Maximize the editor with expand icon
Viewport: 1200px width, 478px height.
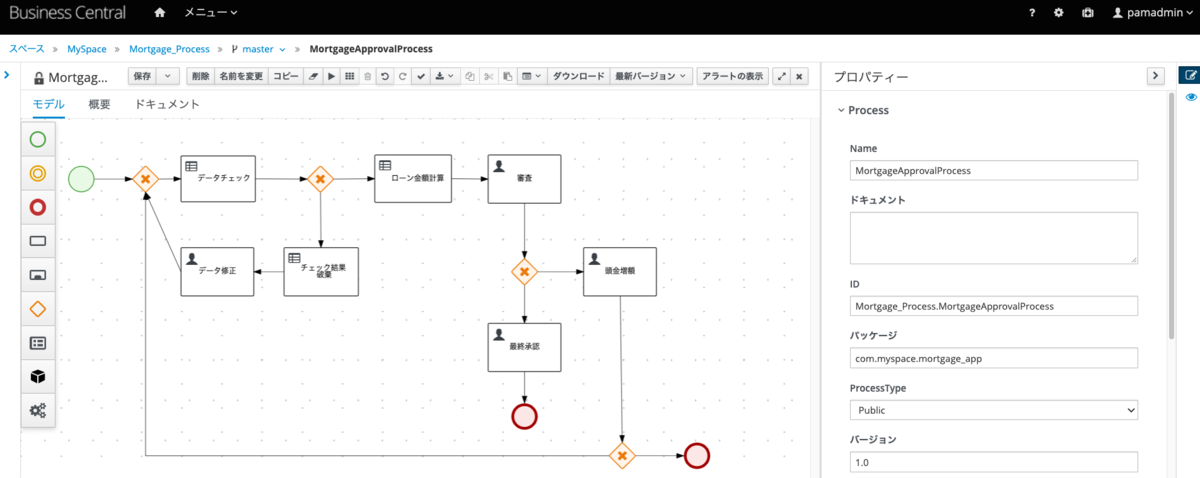pyautogui.click(x=782, y=76)
